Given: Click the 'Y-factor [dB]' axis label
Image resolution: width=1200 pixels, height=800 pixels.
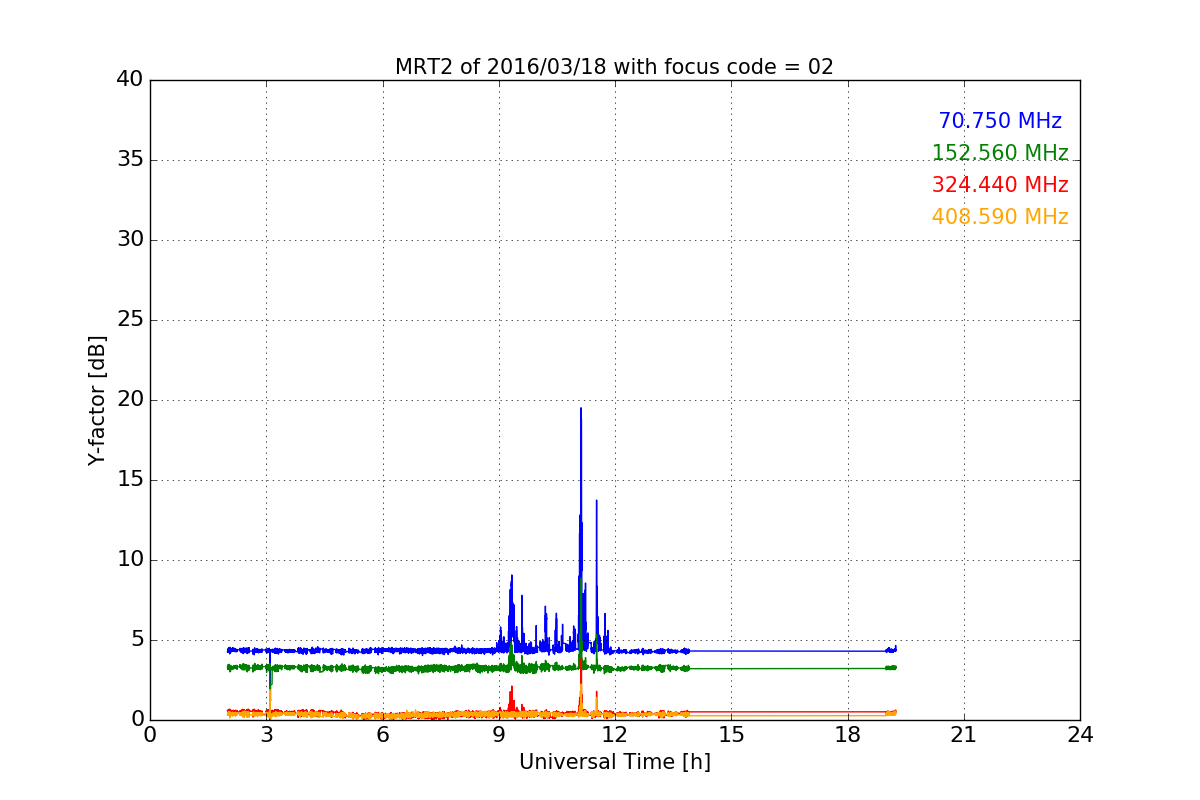Looking at the screenshot, I should point(97,400).
